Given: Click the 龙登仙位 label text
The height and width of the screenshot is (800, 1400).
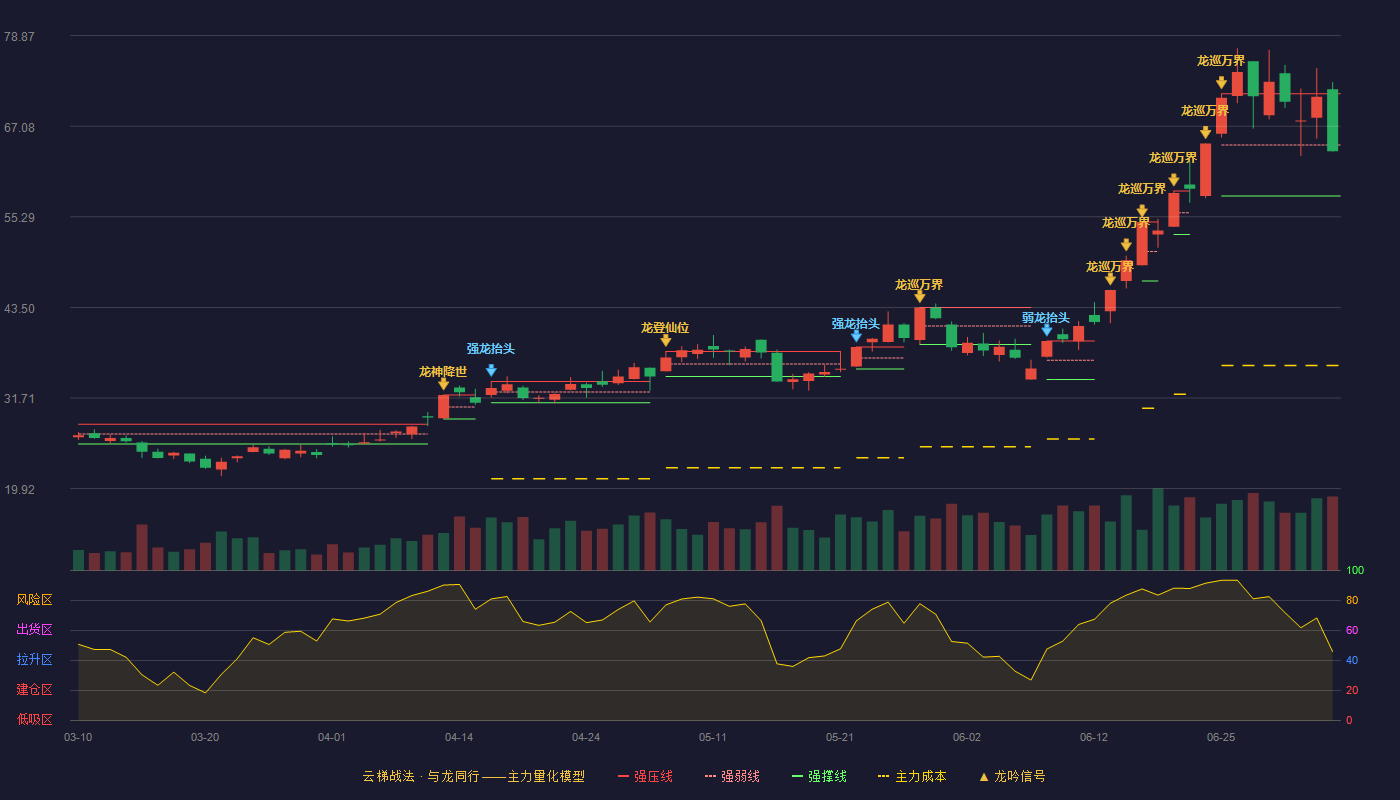Looking at the screenshot, I should tap(665, 328).
